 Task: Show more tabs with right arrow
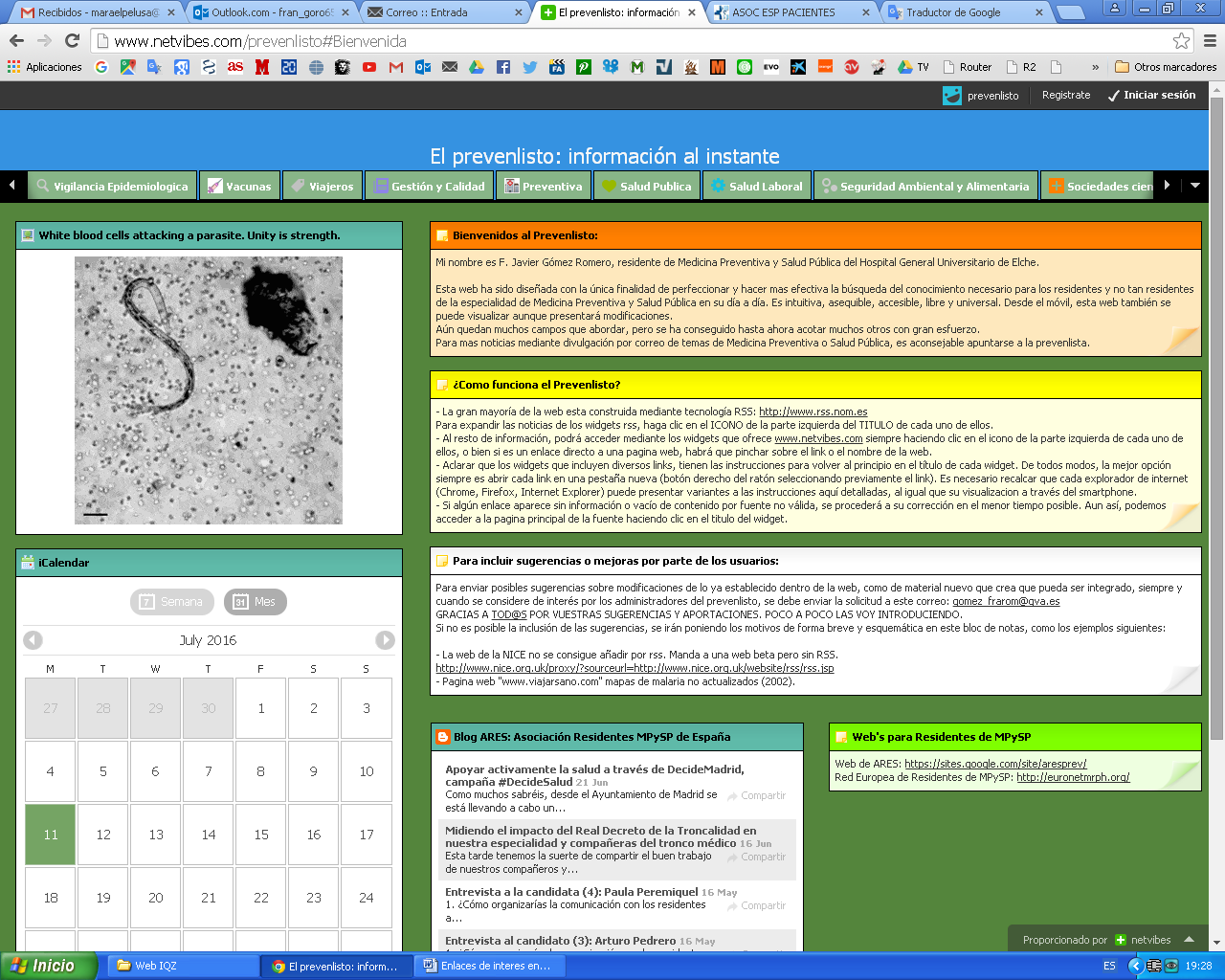(1167, 186)
